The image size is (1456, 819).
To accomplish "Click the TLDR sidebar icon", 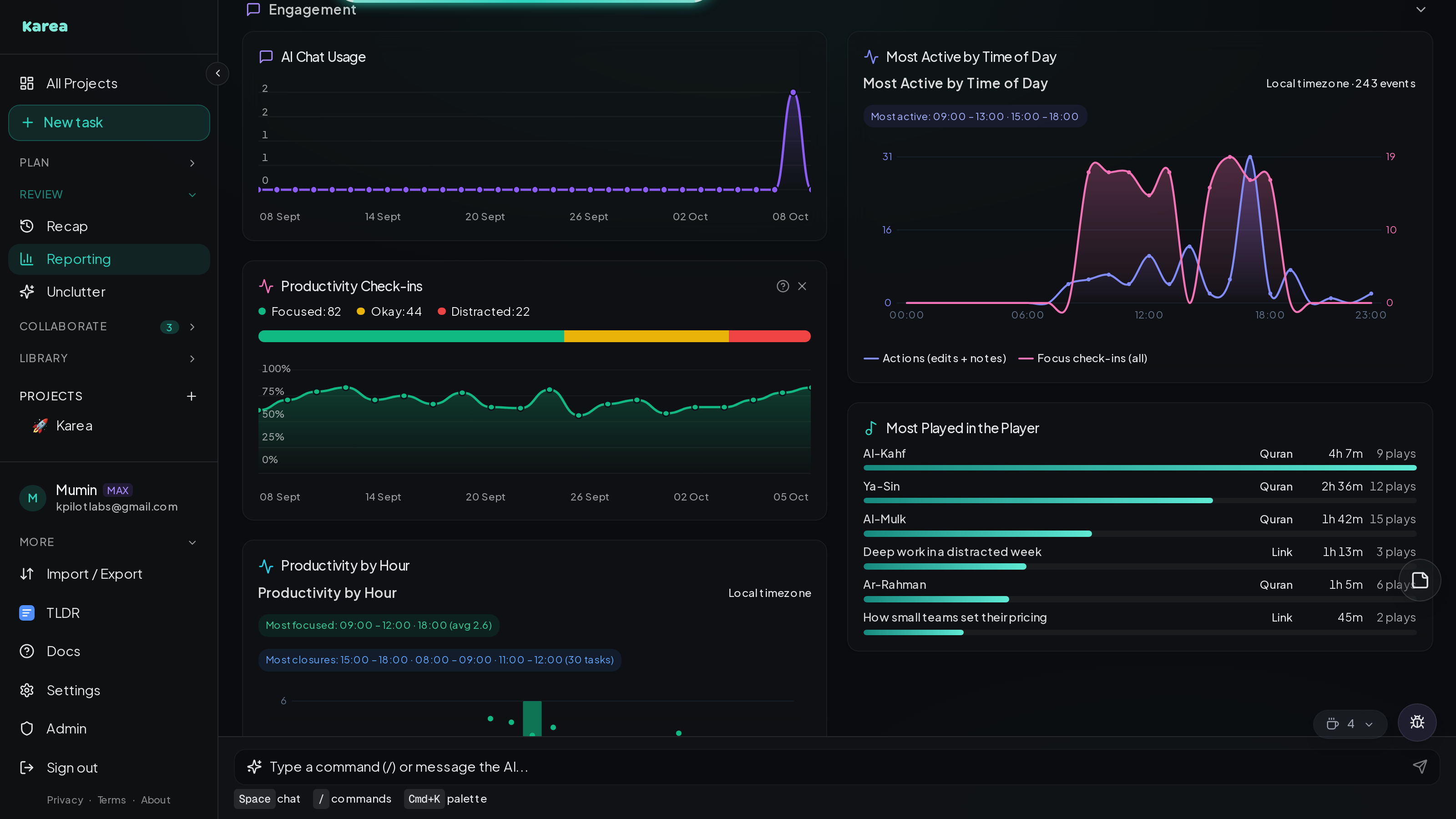I will click(26, 613).
